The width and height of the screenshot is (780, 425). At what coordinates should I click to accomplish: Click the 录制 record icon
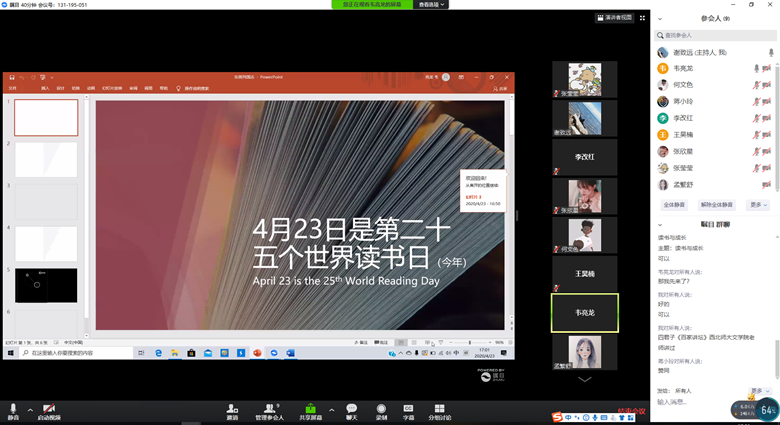pos(381,408)
